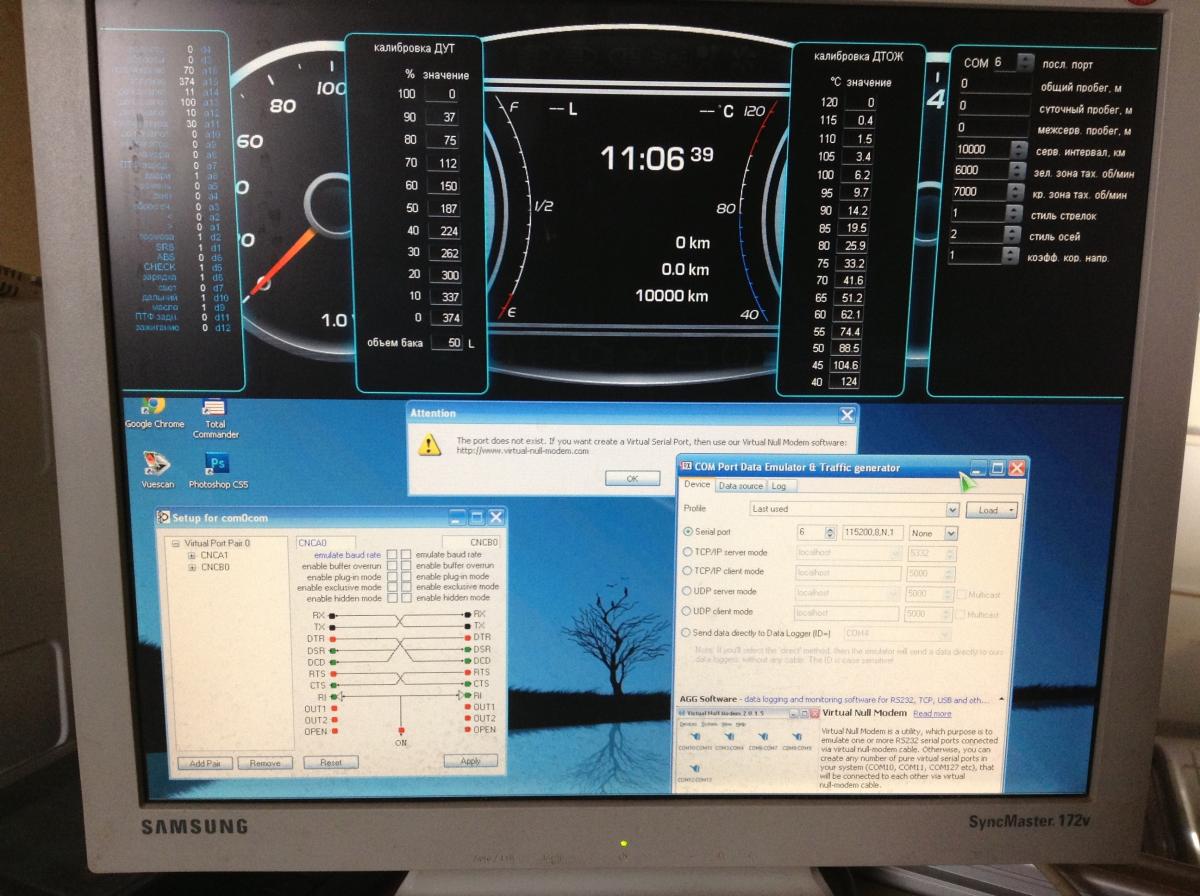Click the green CTS pin on CNCB0 side

467,684
